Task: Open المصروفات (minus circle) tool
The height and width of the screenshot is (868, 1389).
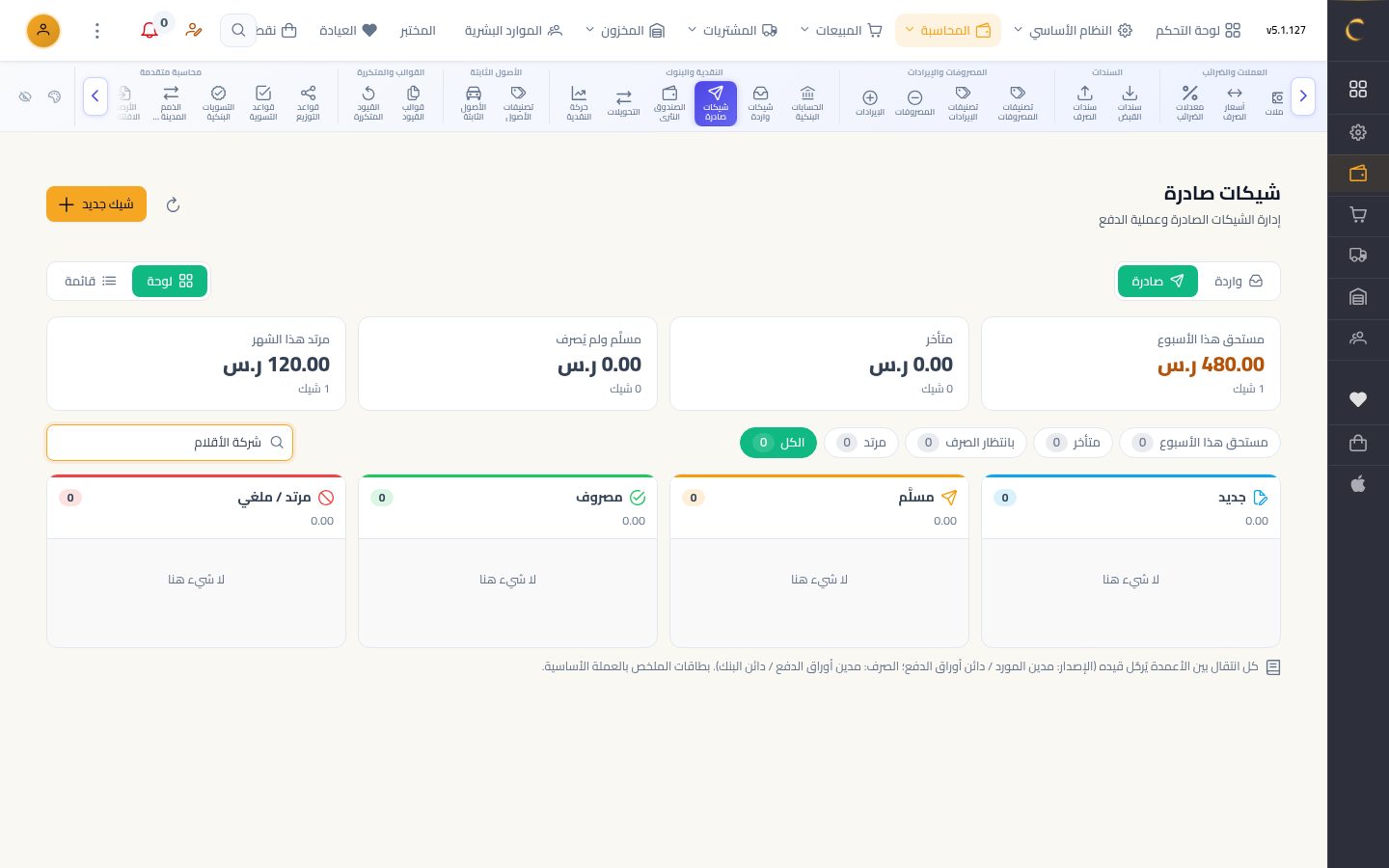Action: point(914,103)
